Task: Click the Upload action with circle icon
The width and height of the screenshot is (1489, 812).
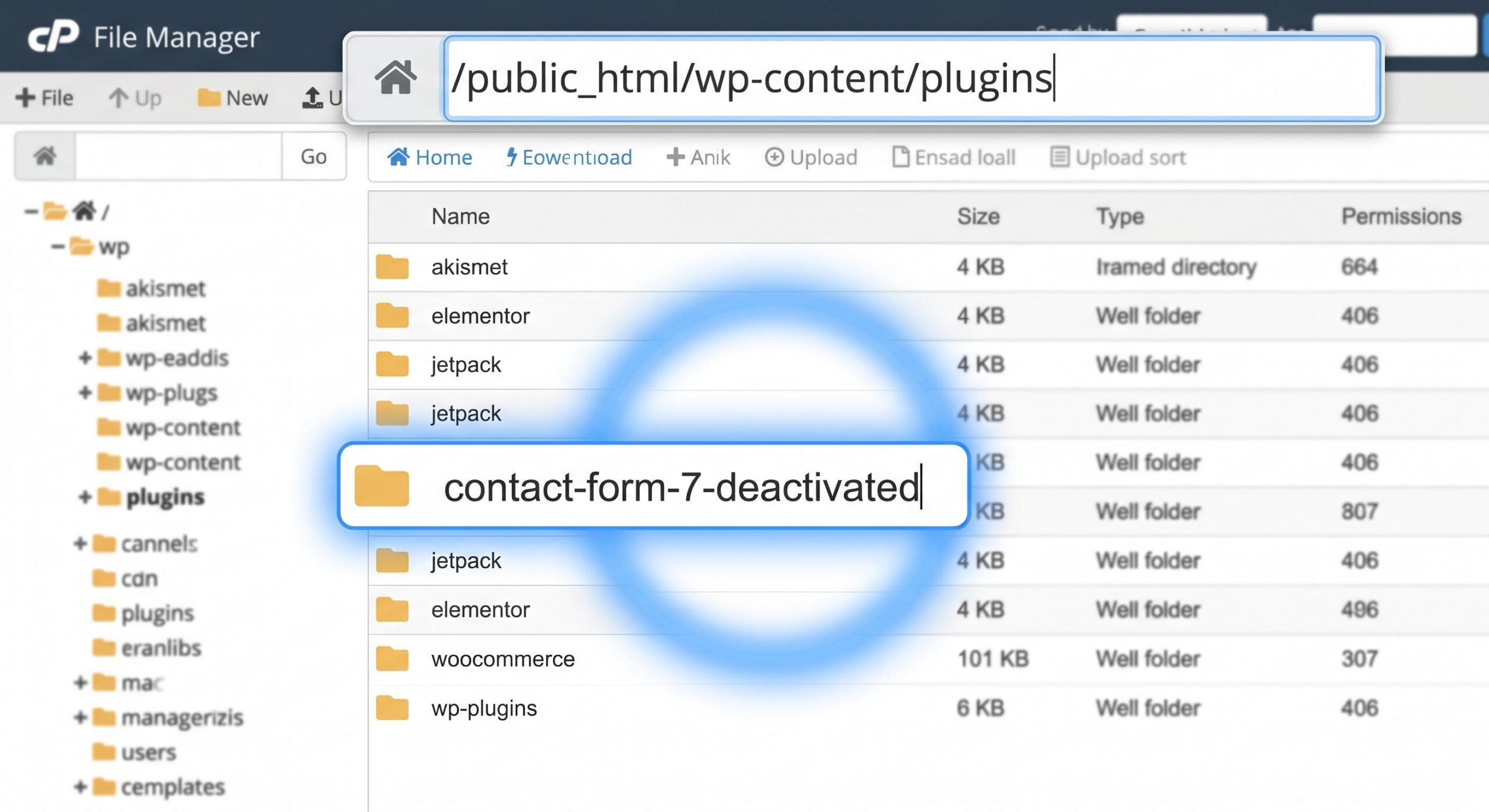Action: [811, 157]
